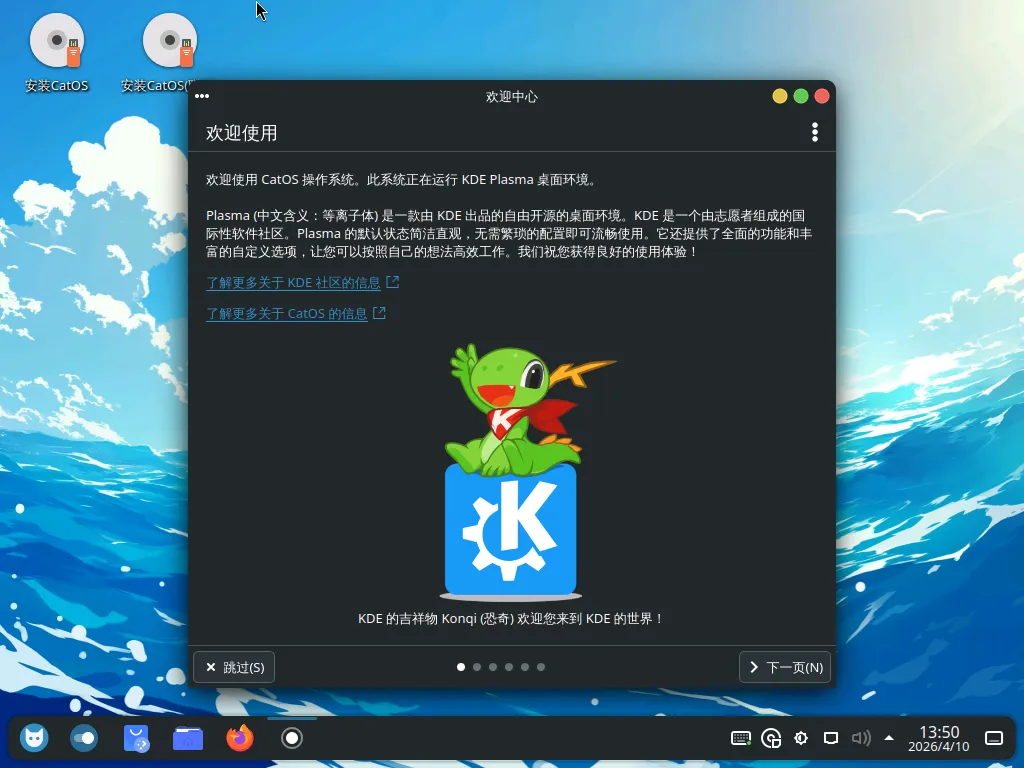Open the display configuration tray icon
The height and width of the screenshot is (768, 1024).
click(831, 739)
